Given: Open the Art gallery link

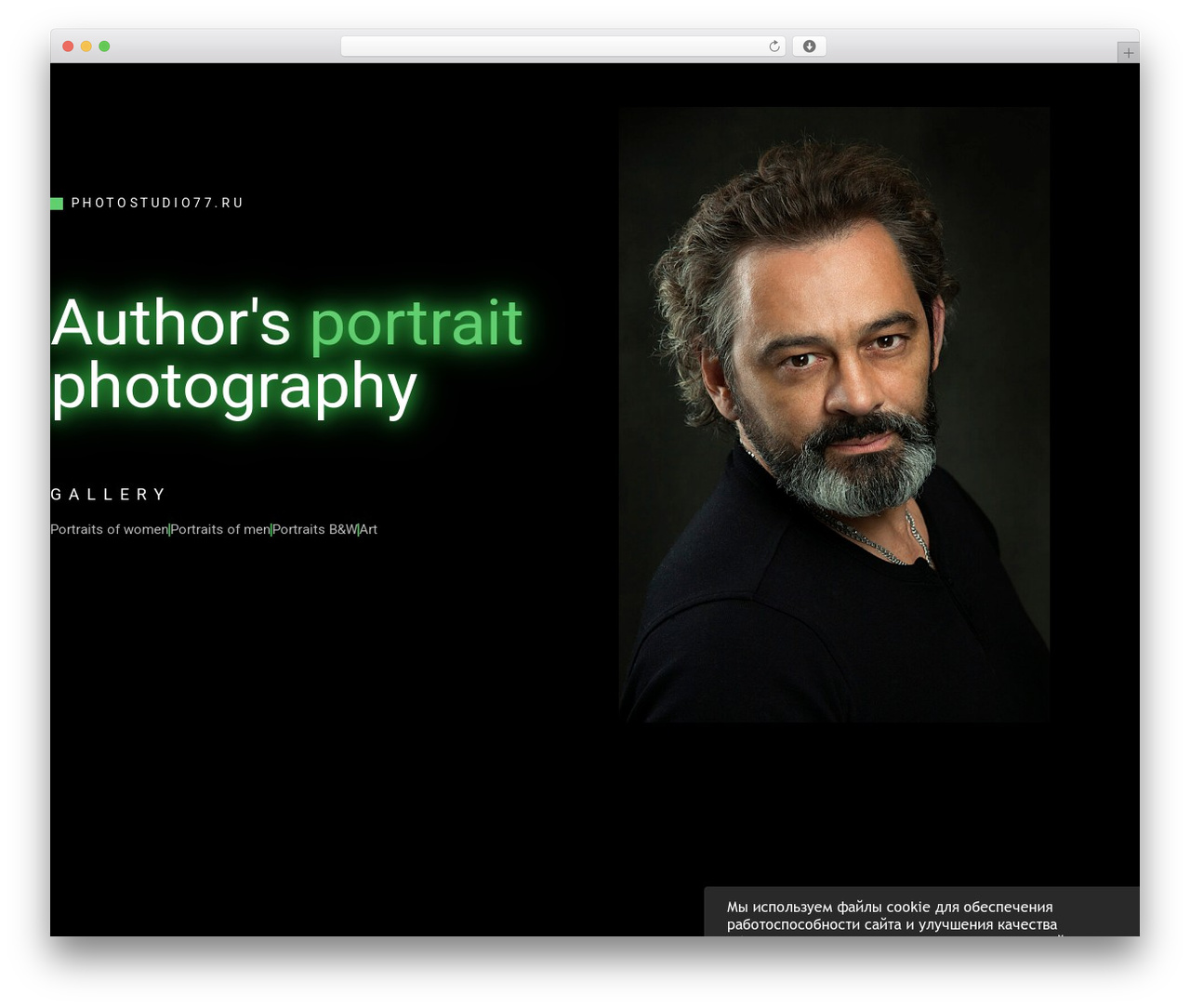Looking at the screenshot, I should pos(369,529).
